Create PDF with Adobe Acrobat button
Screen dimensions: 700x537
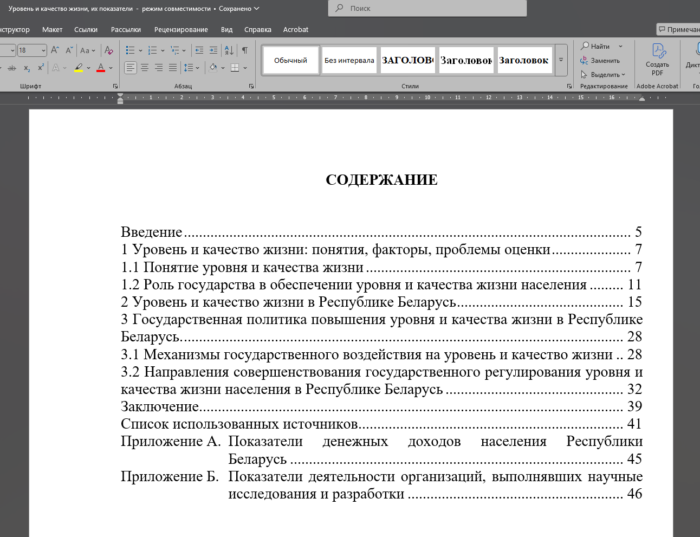click(657, 60)
